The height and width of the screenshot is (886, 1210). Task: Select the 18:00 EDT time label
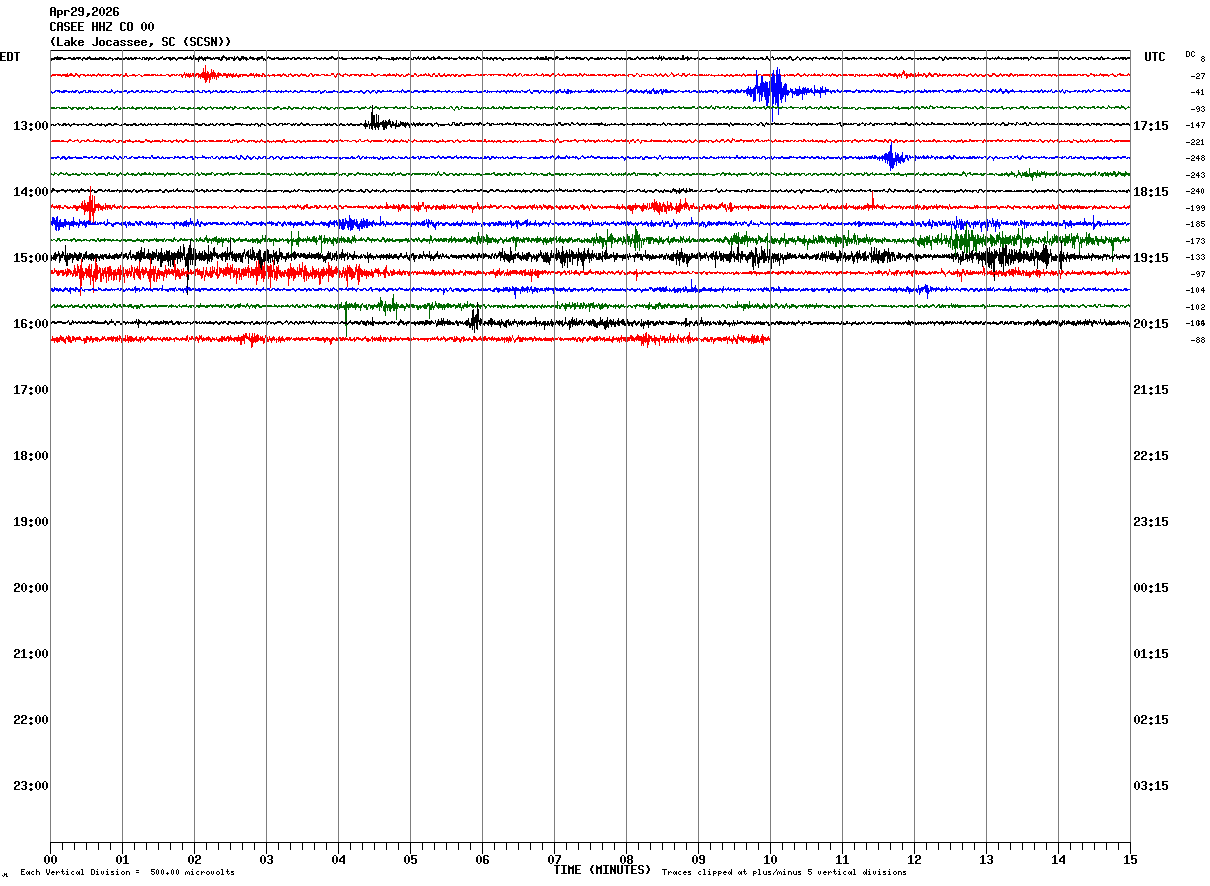click(x=31, y=456)
